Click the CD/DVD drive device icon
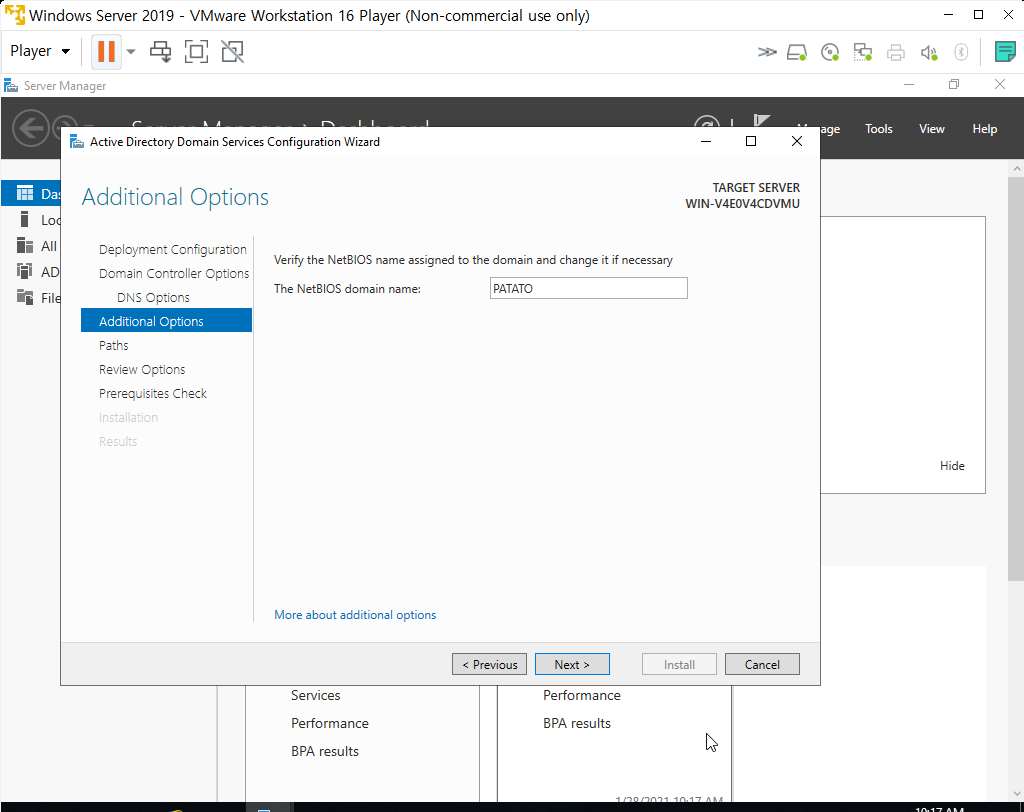1024x812 pixels. (830, 52)
